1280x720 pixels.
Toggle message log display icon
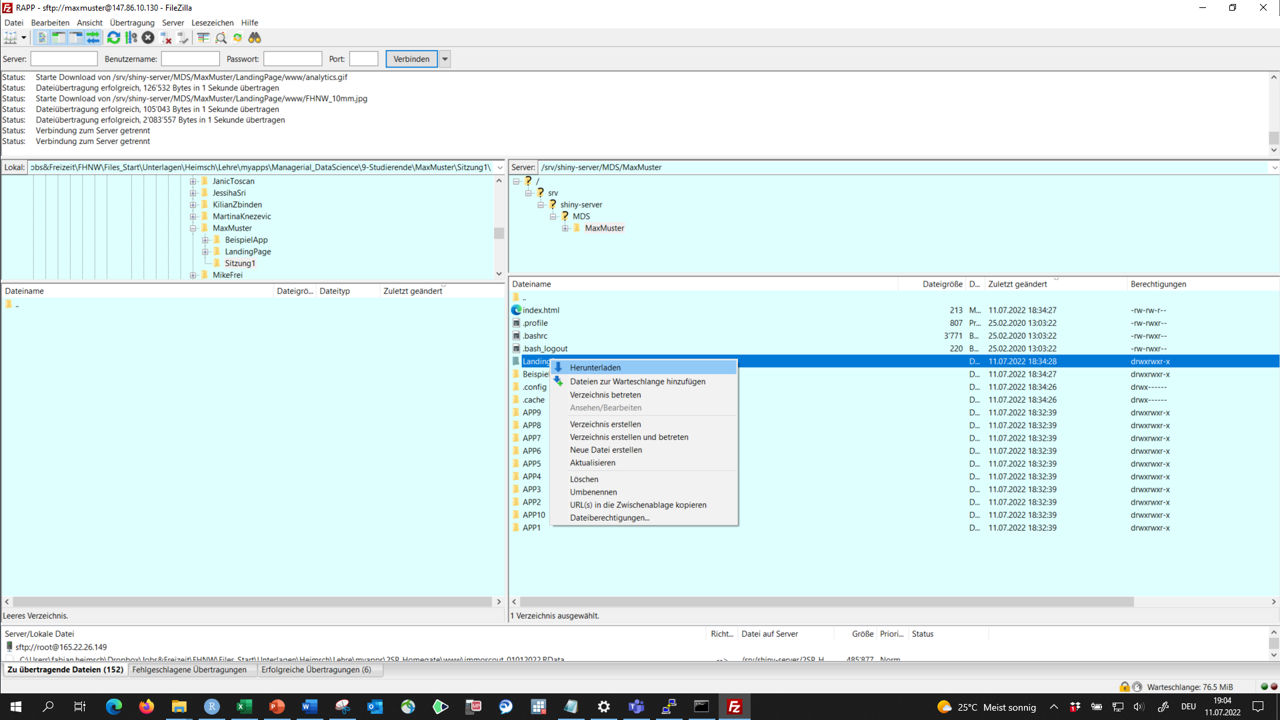42,38
